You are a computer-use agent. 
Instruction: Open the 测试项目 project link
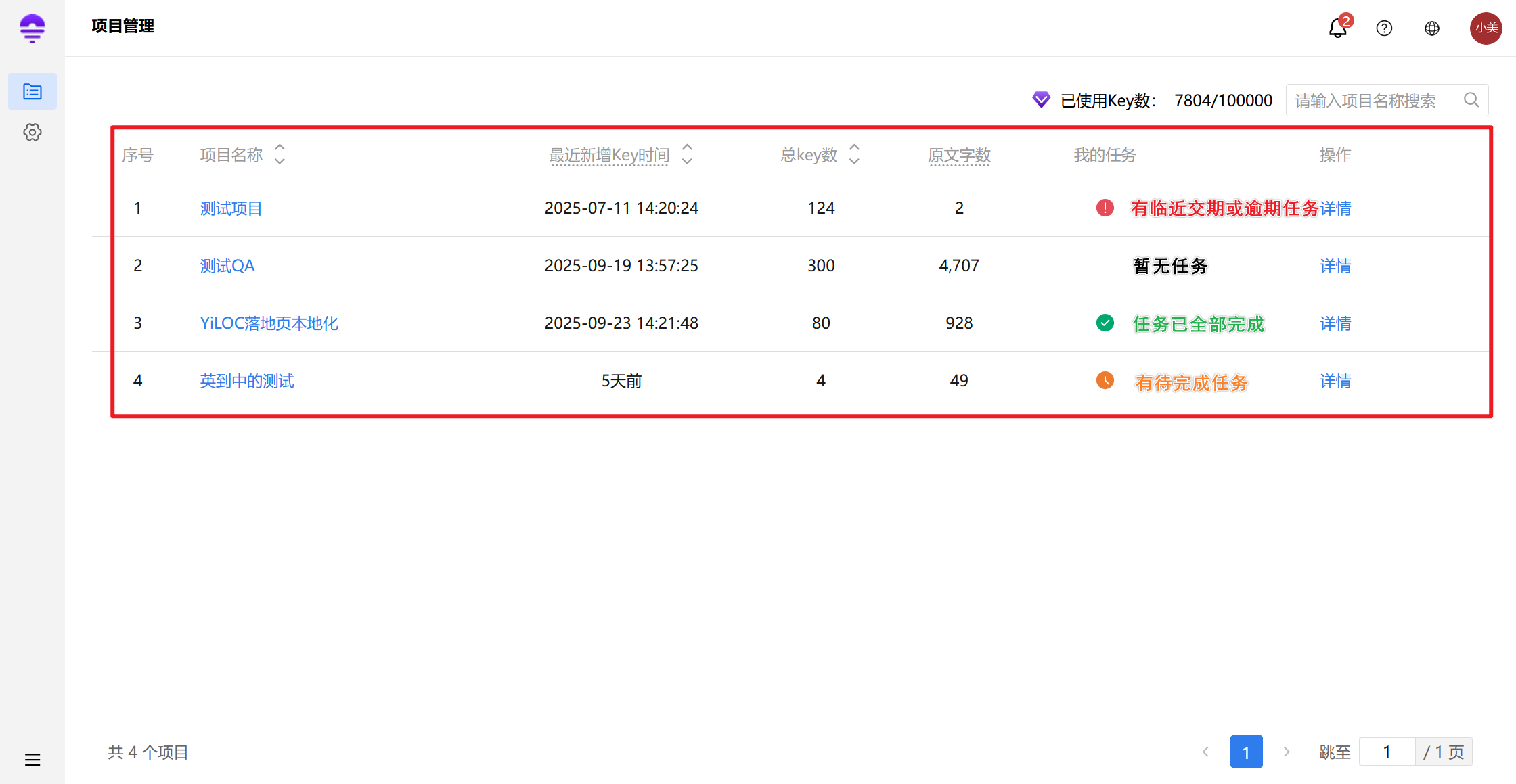pyautogui.click(x=231, y=208)
